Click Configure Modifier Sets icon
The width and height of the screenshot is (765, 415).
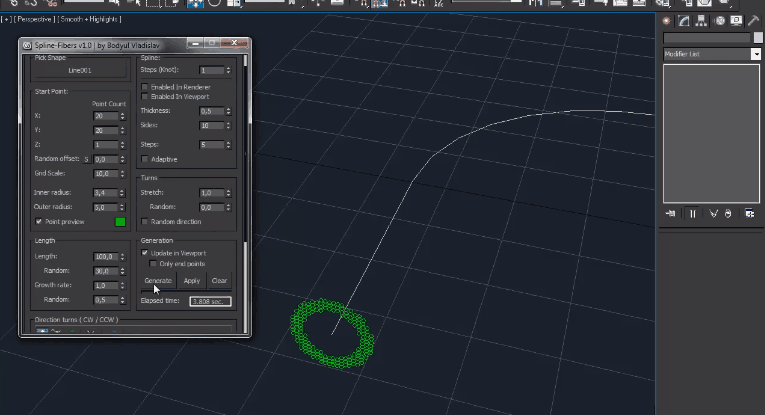point(747,213)
